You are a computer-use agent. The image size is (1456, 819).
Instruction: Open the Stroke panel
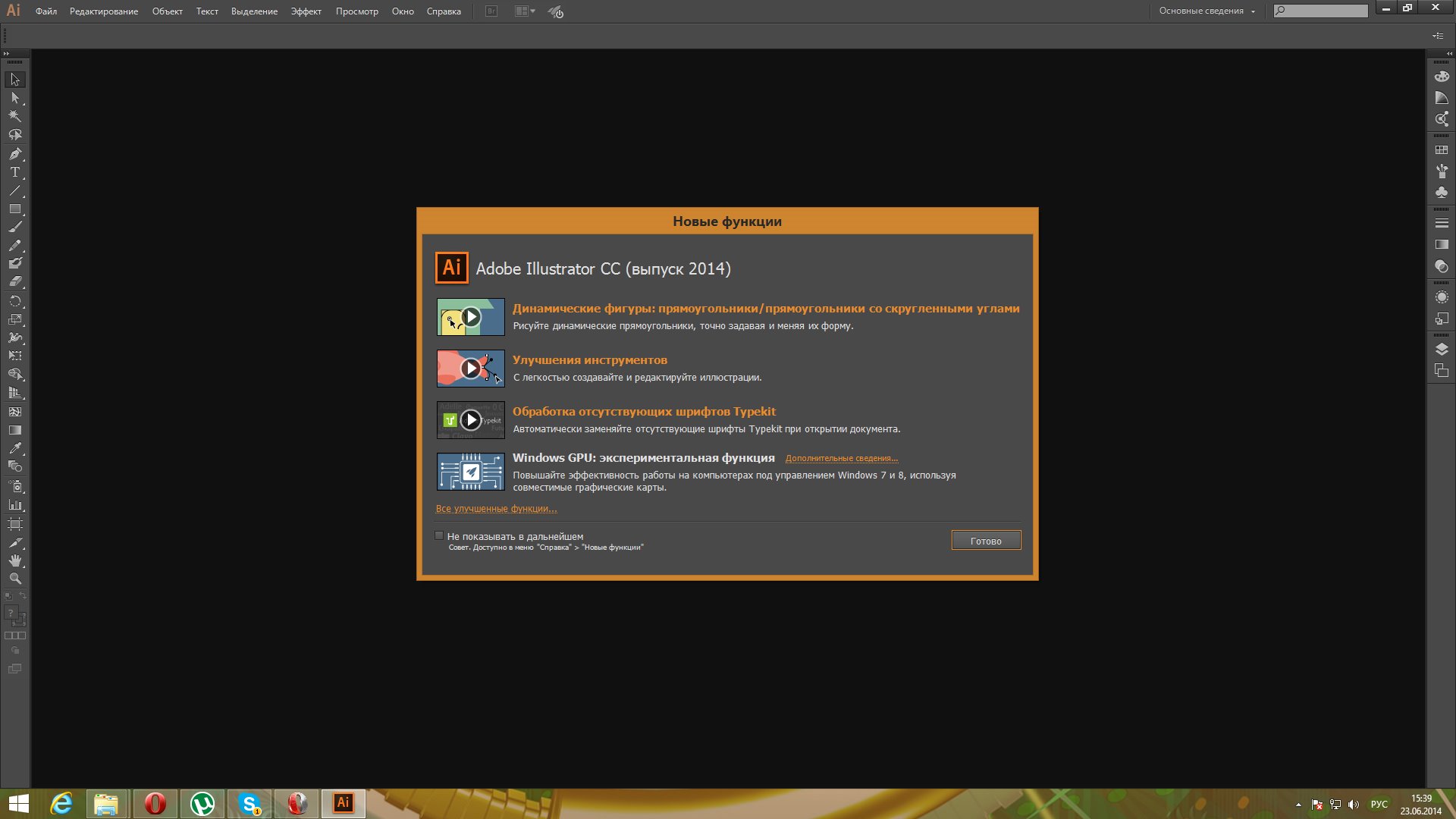pos(1442,224)
